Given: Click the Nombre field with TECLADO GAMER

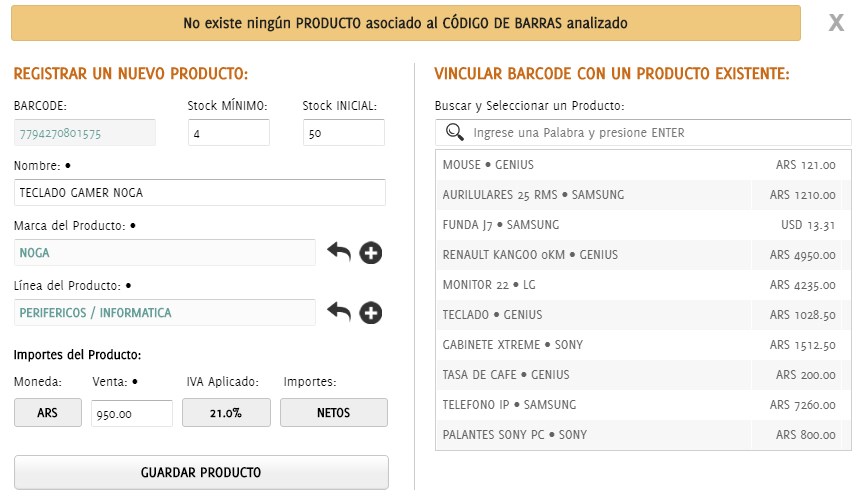Looking at the screenshot, I should [x=200, y=193].
